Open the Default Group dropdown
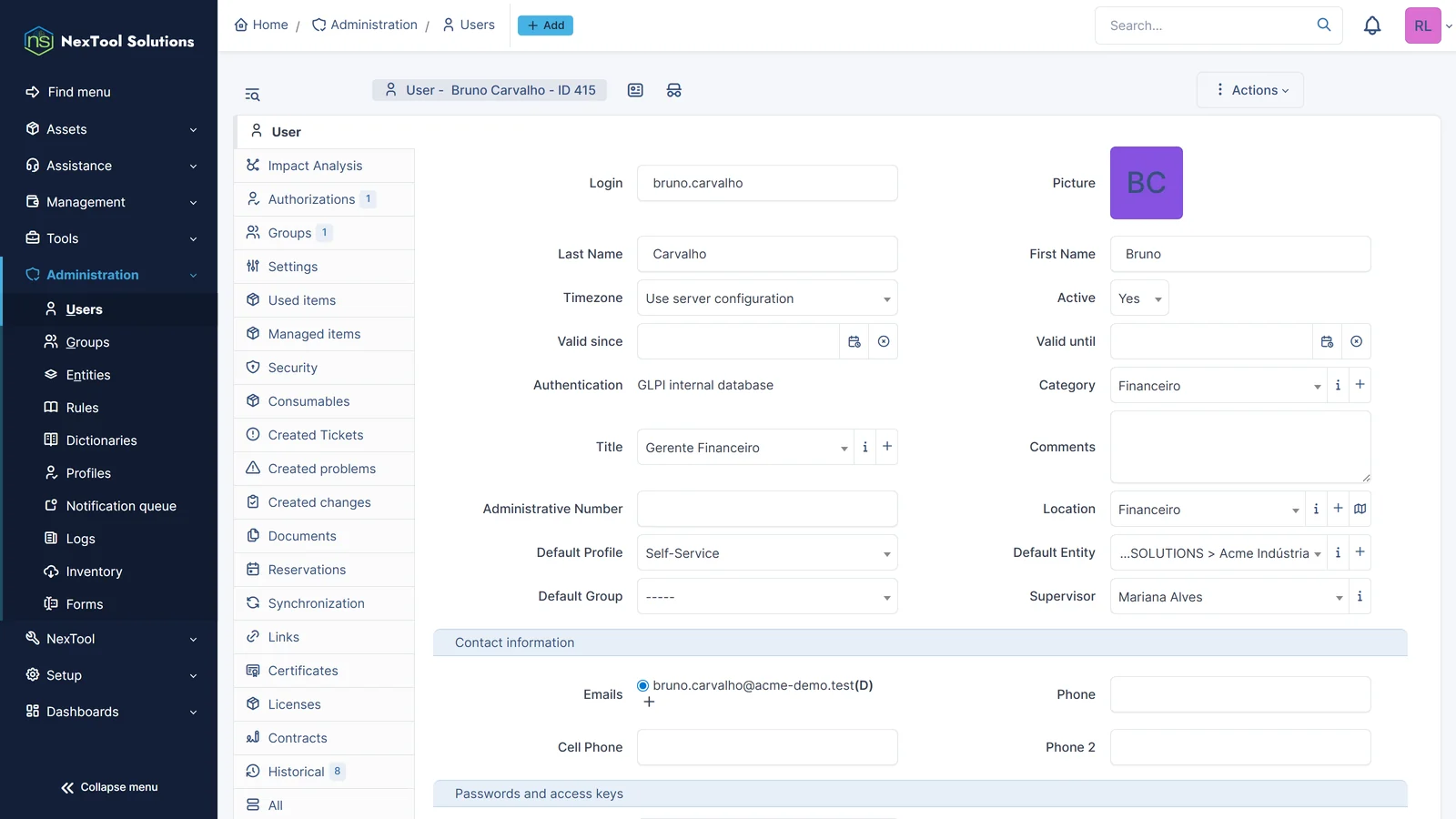Screen dimensions: 1456x819 point(767,596)
